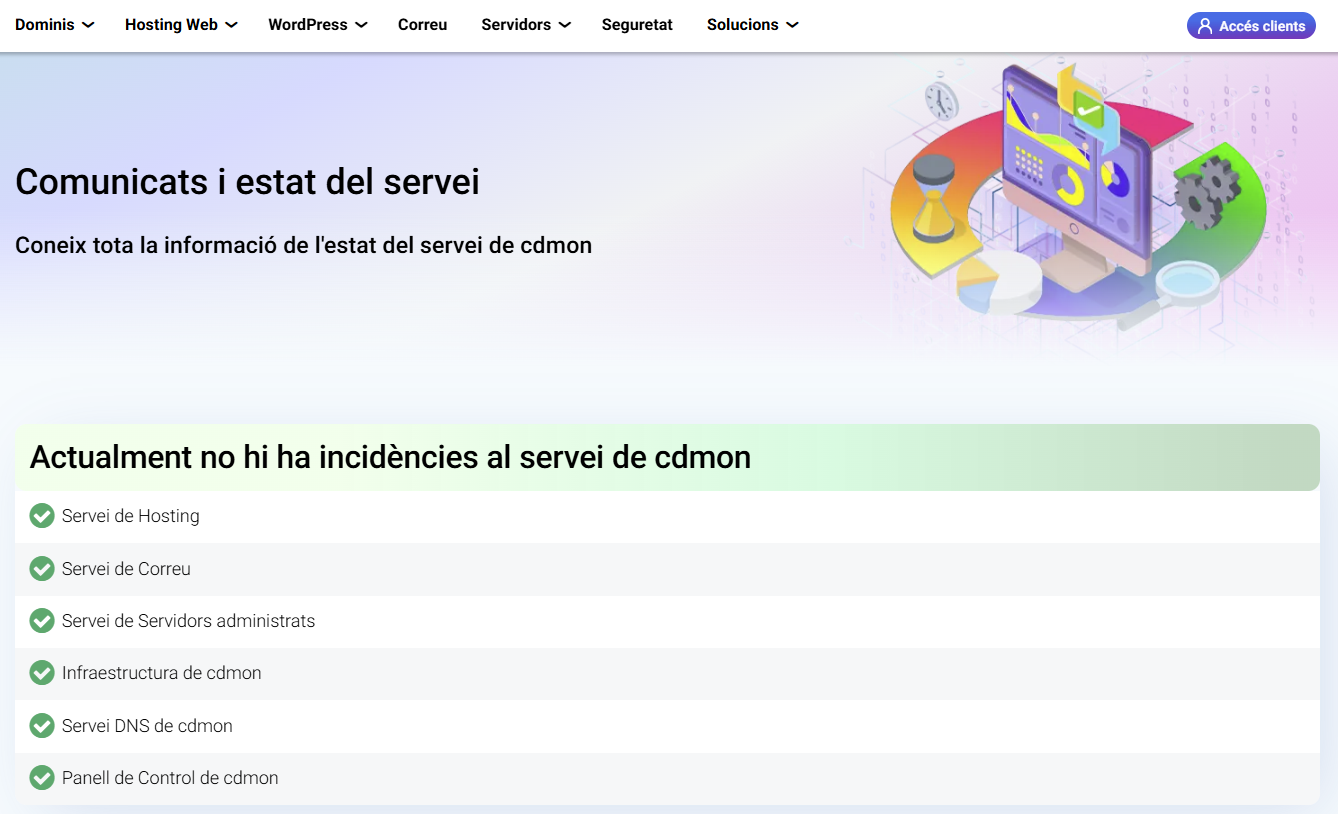
Task: Click the check icon beside Panell de Control de cdmon
Action: (x=42, y=778)
